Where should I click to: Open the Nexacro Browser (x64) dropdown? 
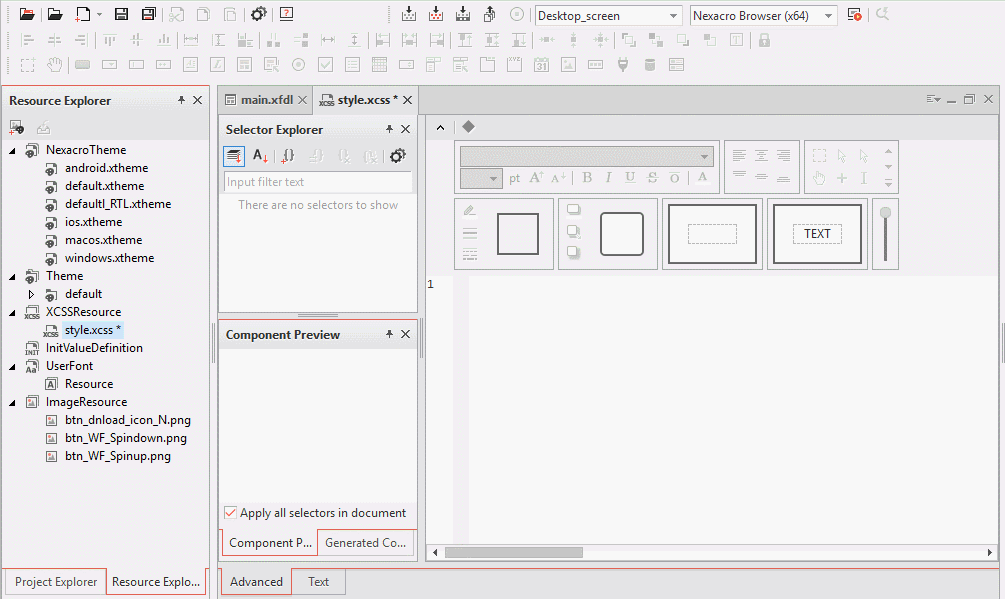click(x=764, y=16)
